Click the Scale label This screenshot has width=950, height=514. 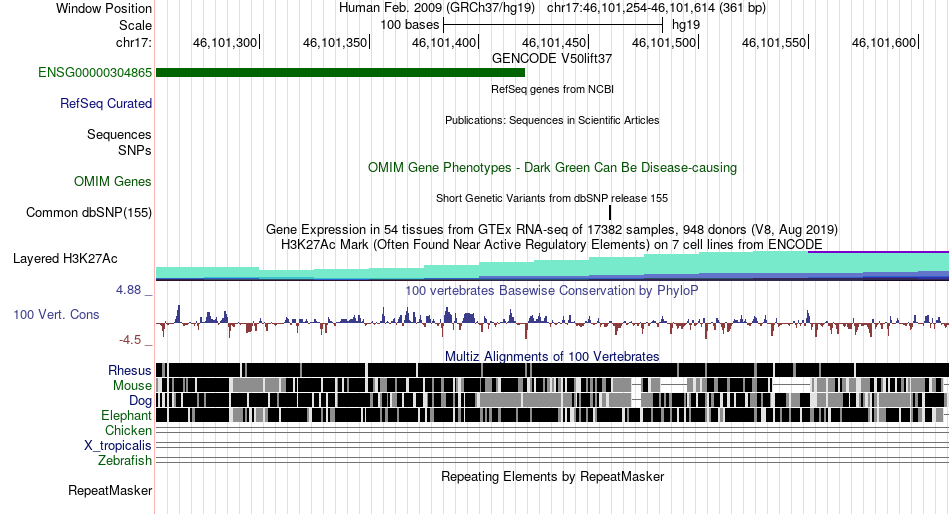[x=135, y=25]
